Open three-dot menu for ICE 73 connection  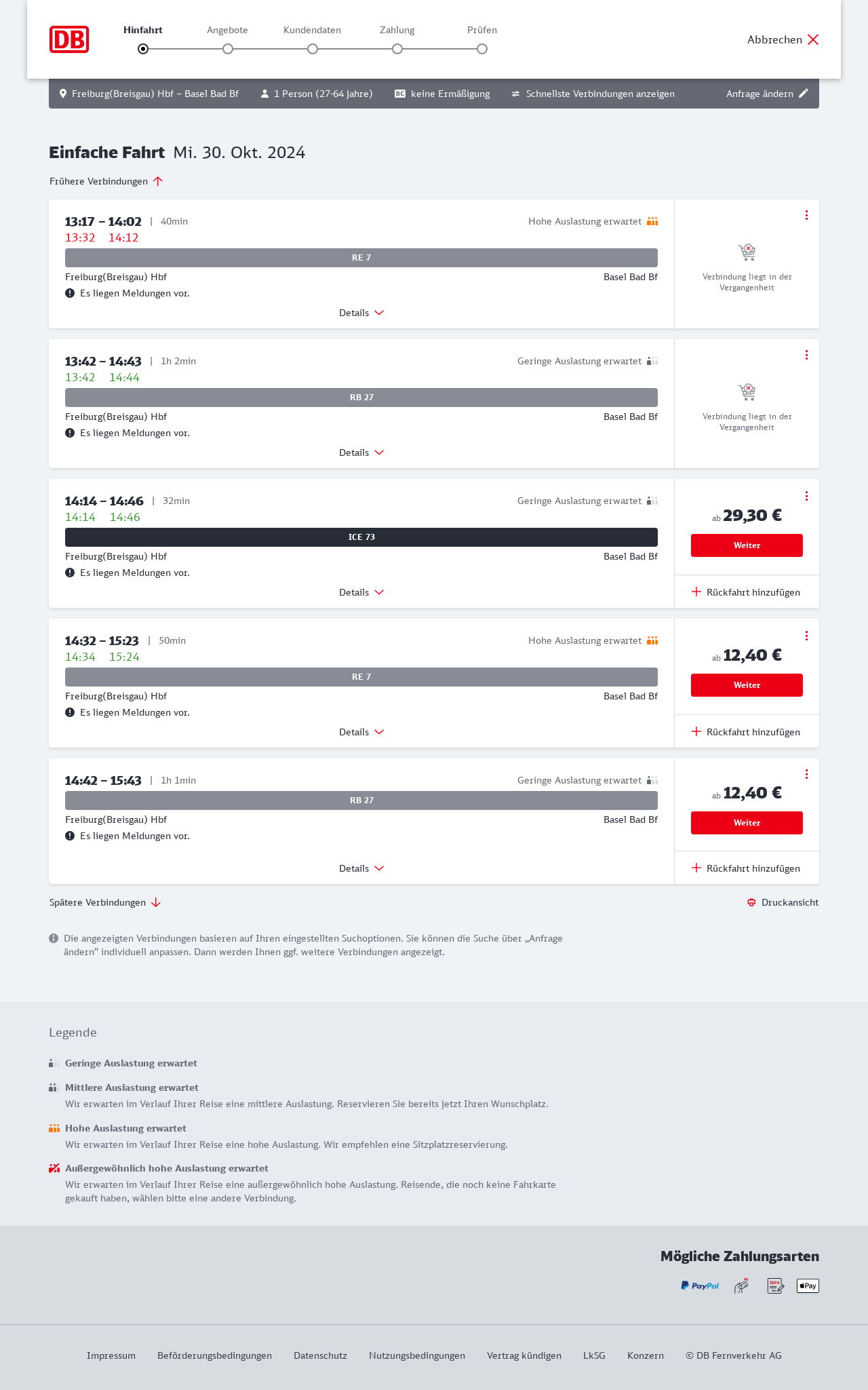point(806,496)
